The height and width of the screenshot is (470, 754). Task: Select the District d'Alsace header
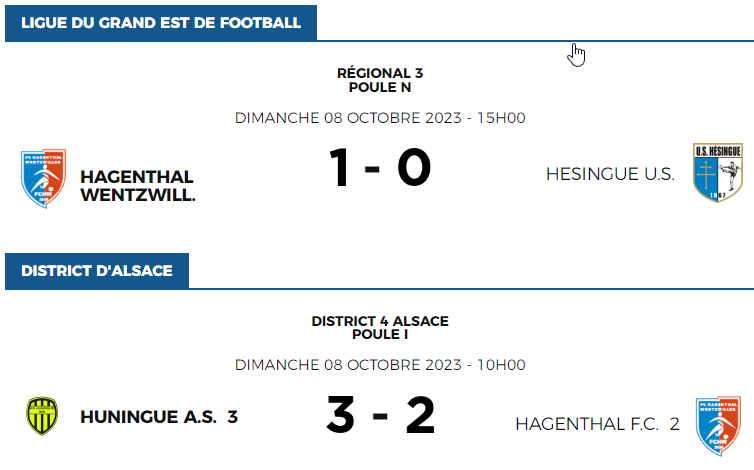click(97, 270)
